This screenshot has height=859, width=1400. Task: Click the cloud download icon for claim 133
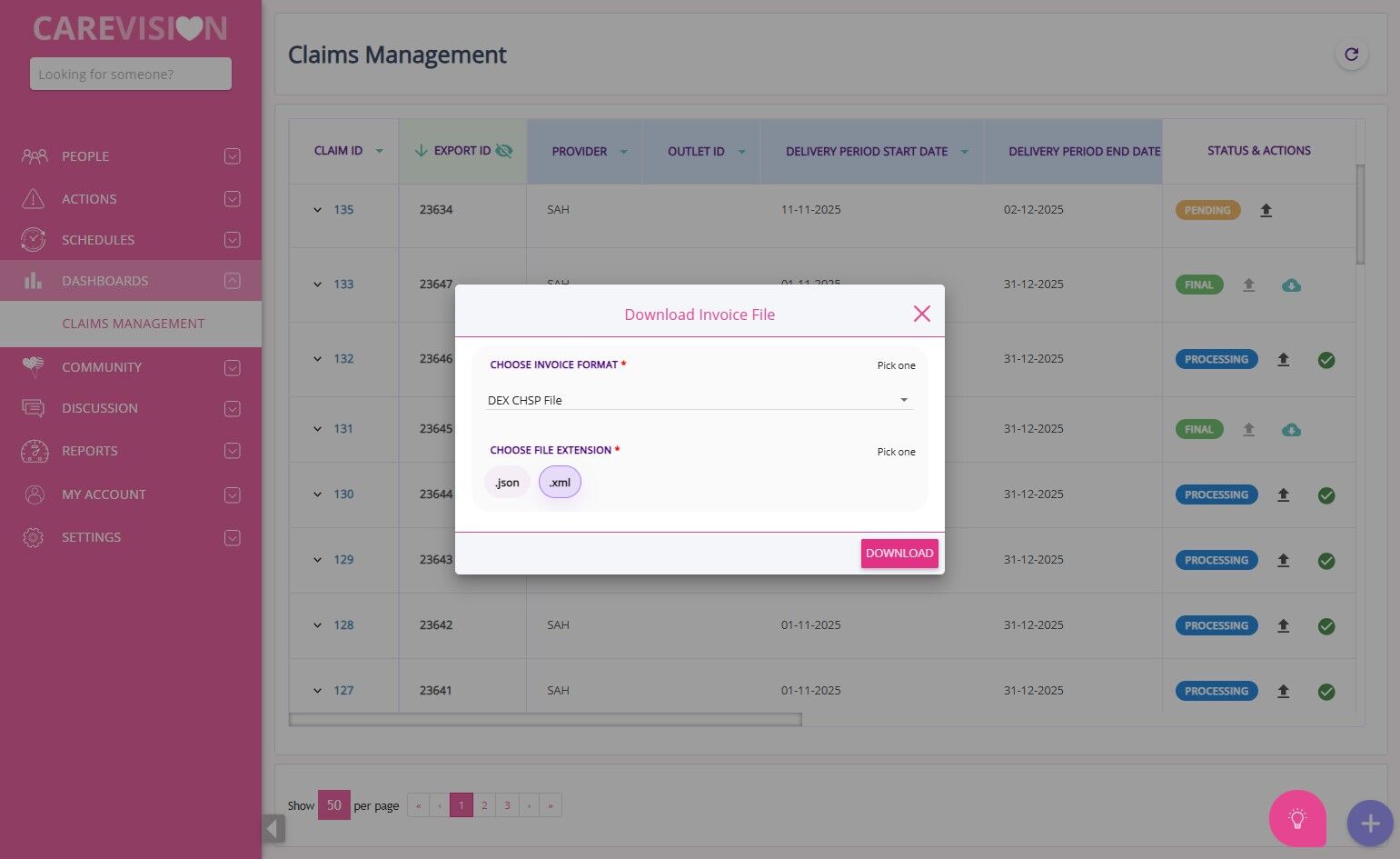coord(1291,285)
